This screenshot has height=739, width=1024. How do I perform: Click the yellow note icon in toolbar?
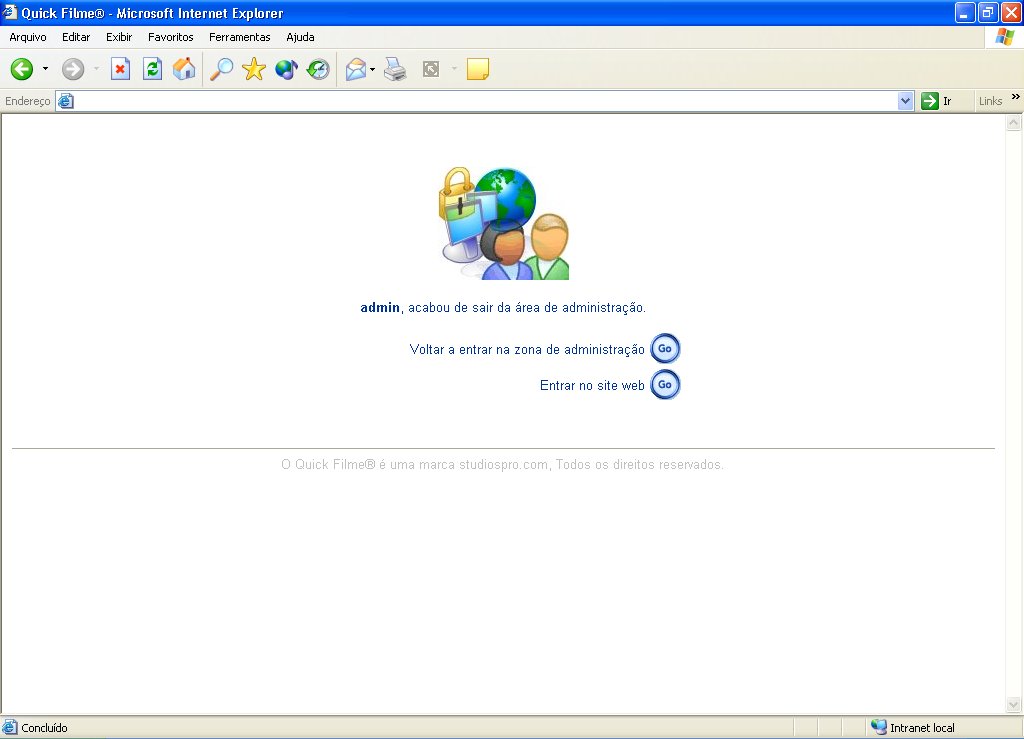(x=478, y=69)
